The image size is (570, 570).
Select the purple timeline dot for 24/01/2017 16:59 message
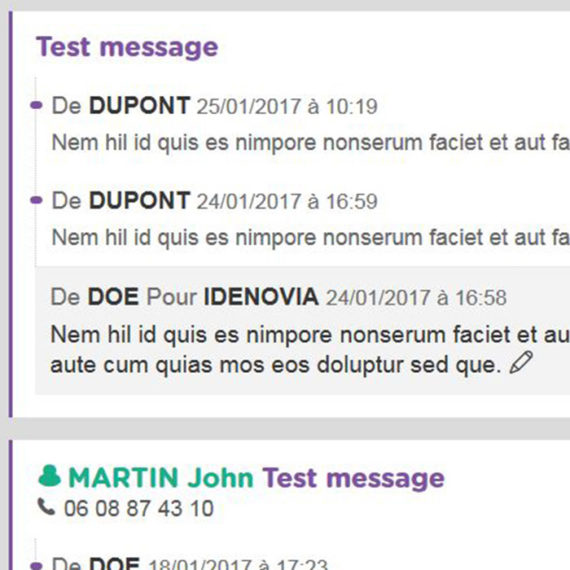(36, 200)
